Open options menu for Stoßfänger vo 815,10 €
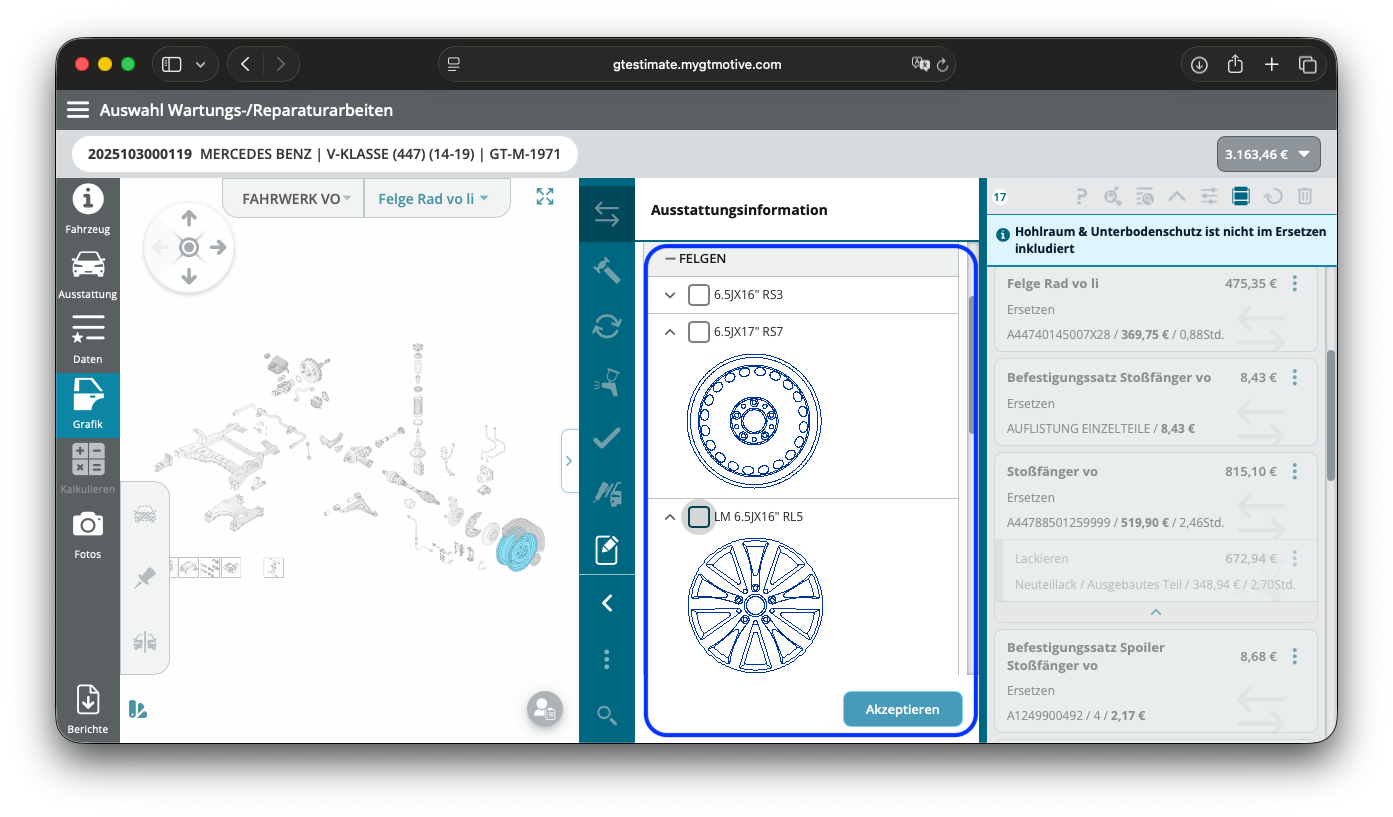The height and width of the screenshot is (817, 1393). click(x=1295, y=472)
